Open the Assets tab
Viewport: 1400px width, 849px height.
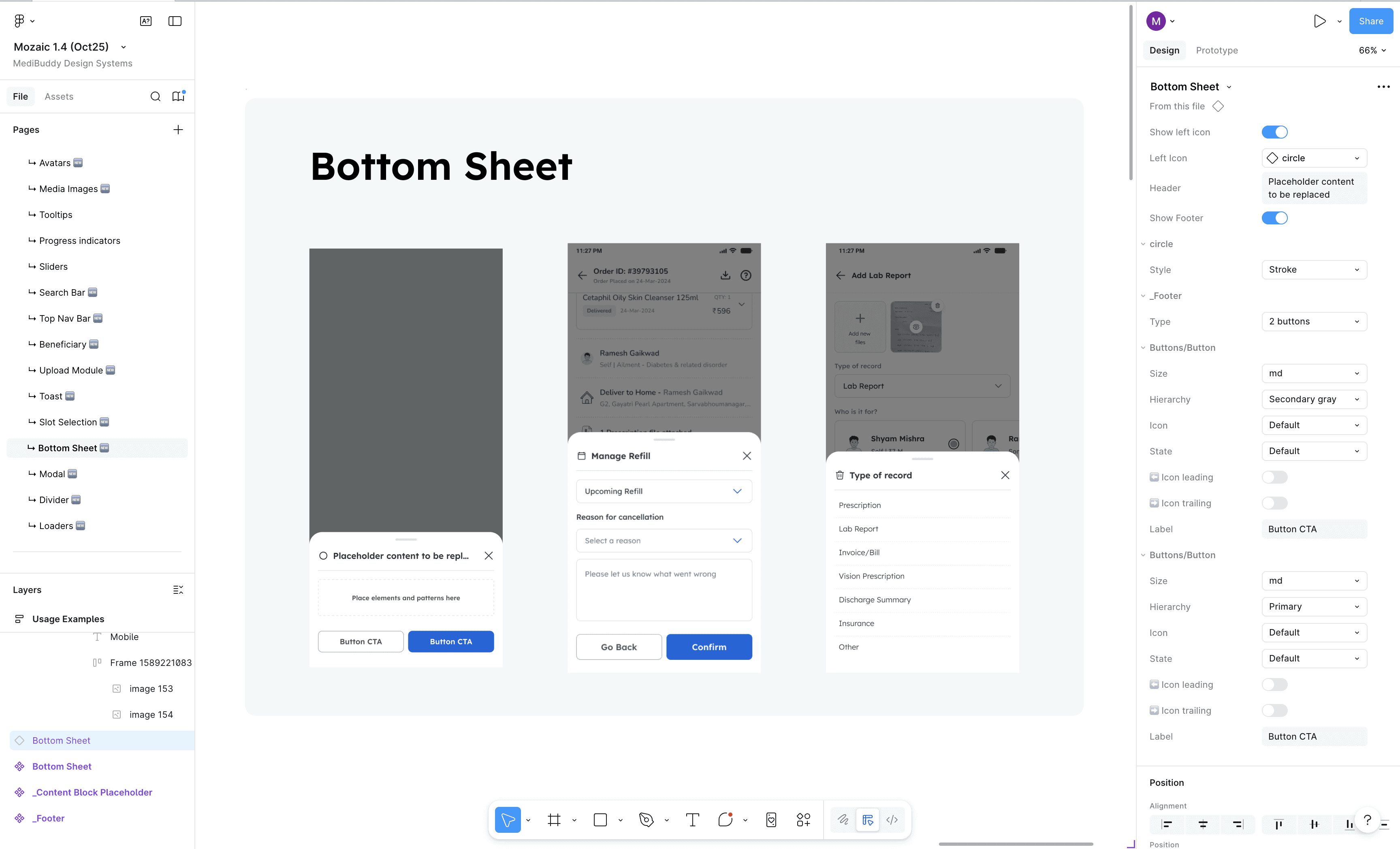(59, 97)
